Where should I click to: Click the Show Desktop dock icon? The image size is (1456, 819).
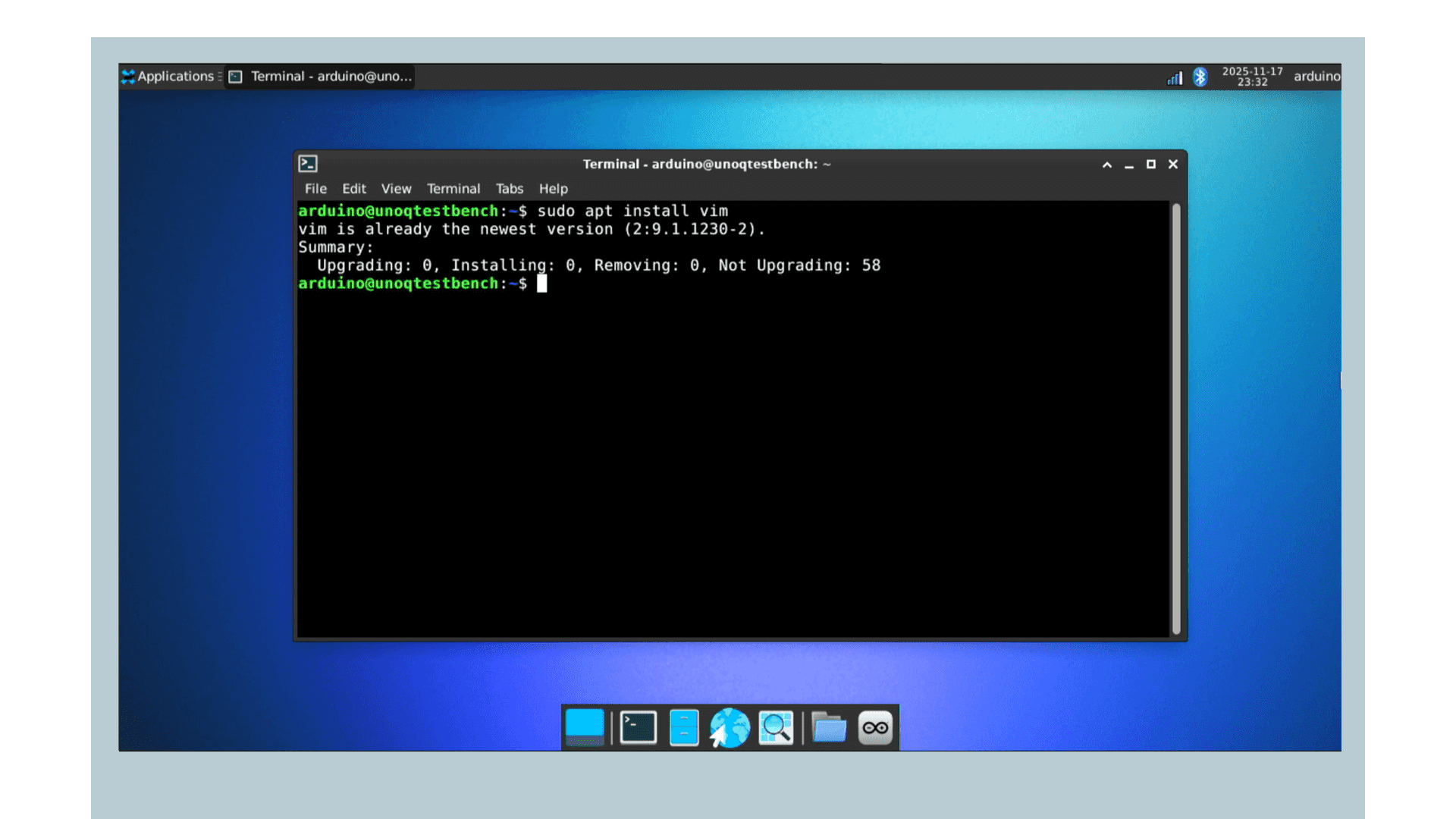click(584, 726)
